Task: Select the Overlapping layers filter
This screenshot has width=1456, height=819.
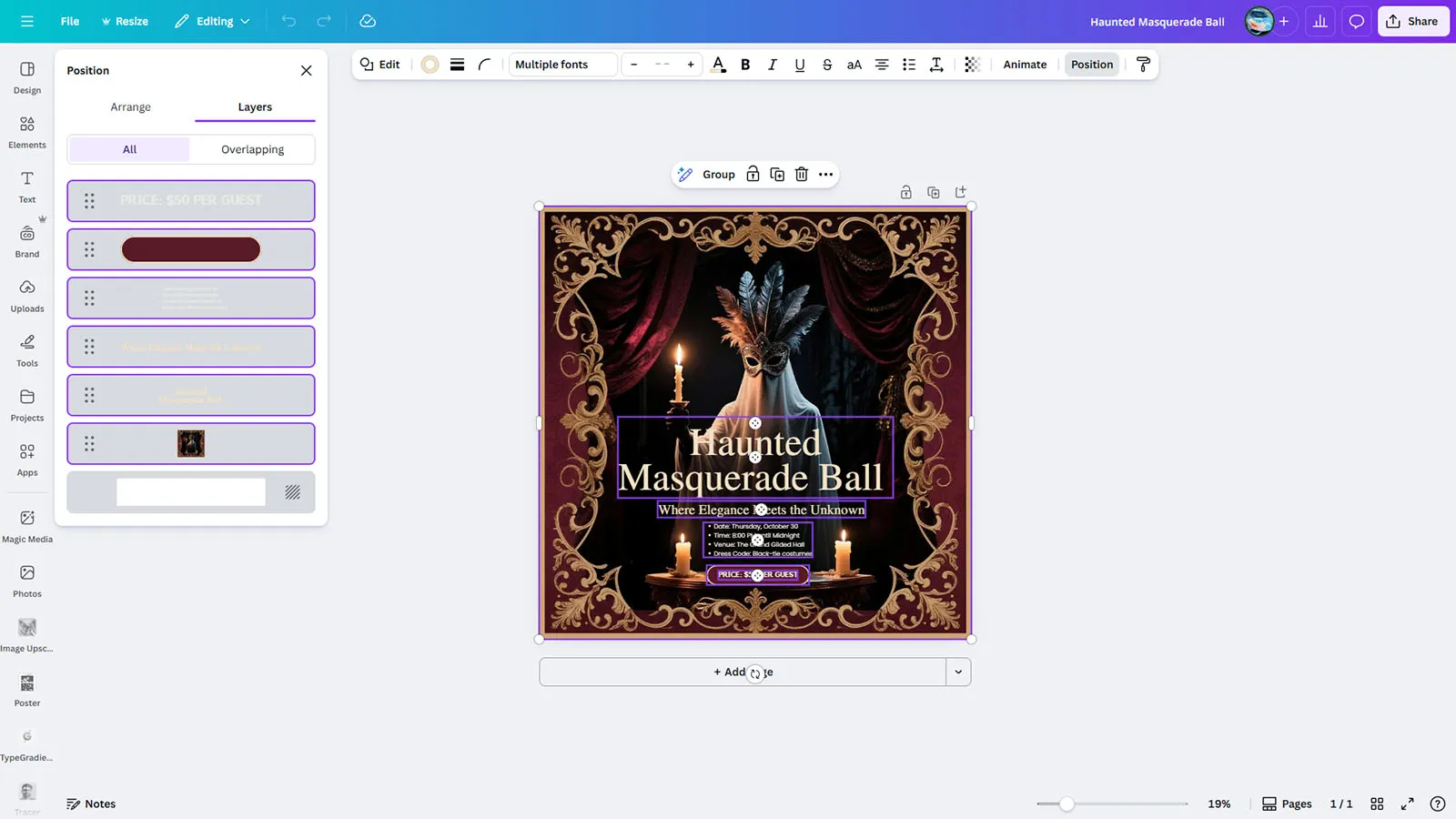Action: 252,149
